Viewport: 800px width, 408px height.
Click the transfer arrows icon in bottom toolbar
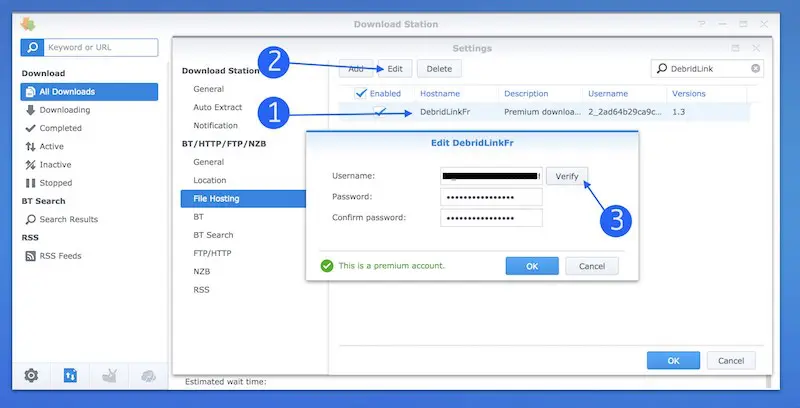(x=70, y=376)
